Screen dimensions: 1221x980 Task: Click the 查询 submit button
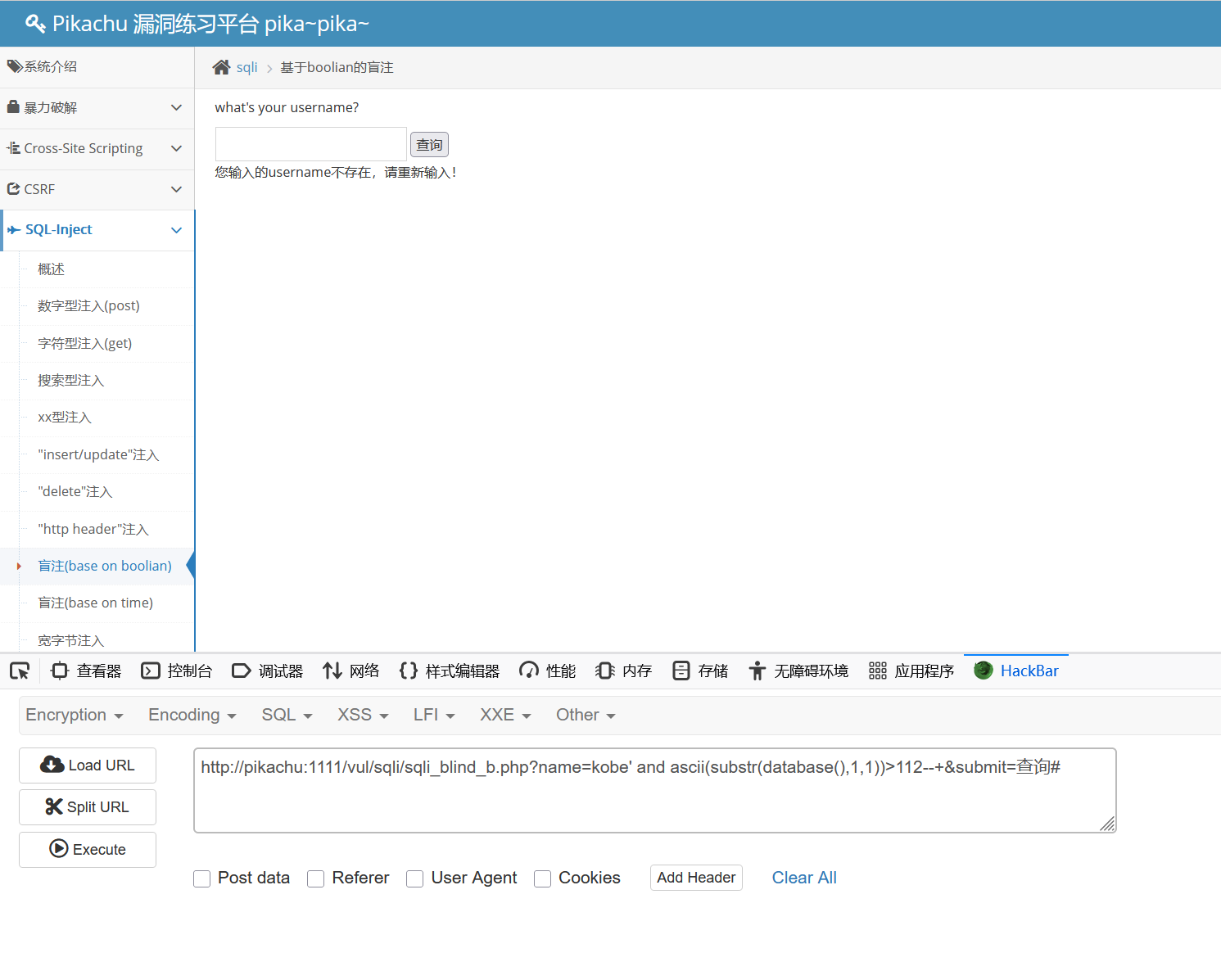[429, 145]
